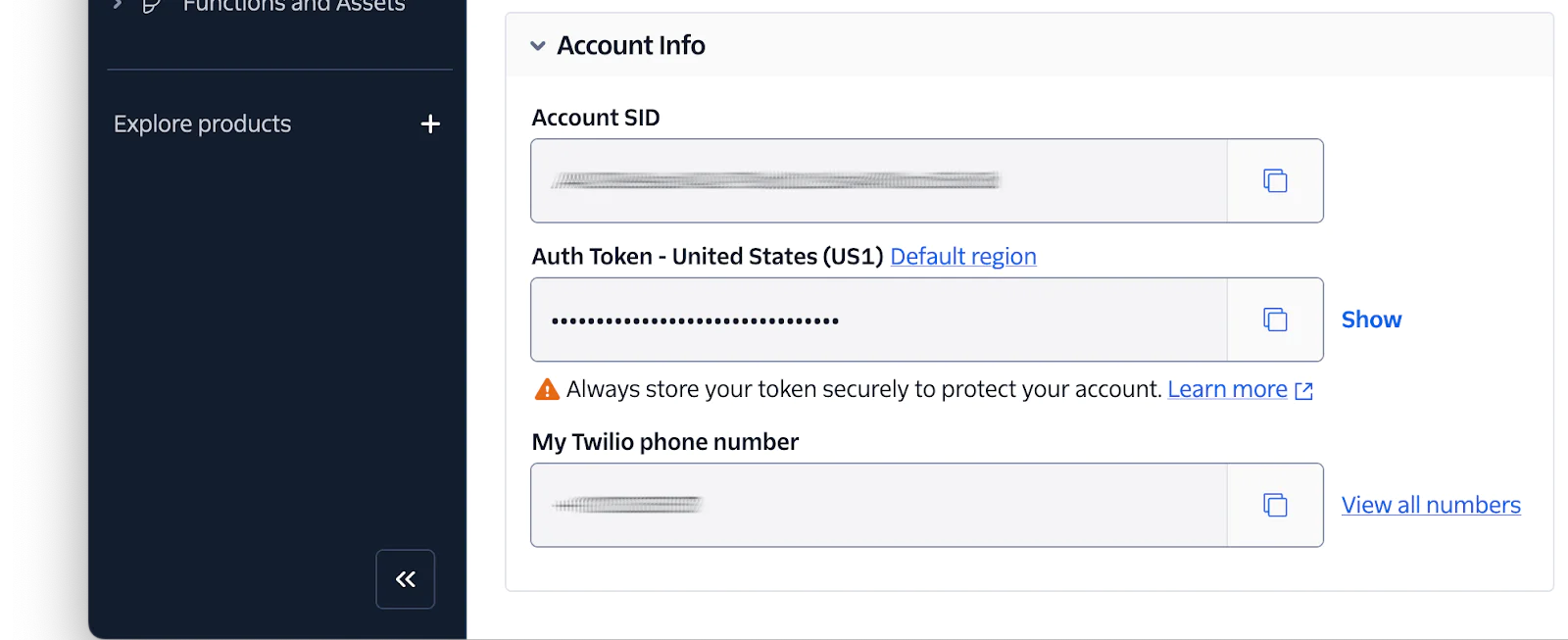
Task: Click the orange warning triangle icon
Action: coord(547,390)
